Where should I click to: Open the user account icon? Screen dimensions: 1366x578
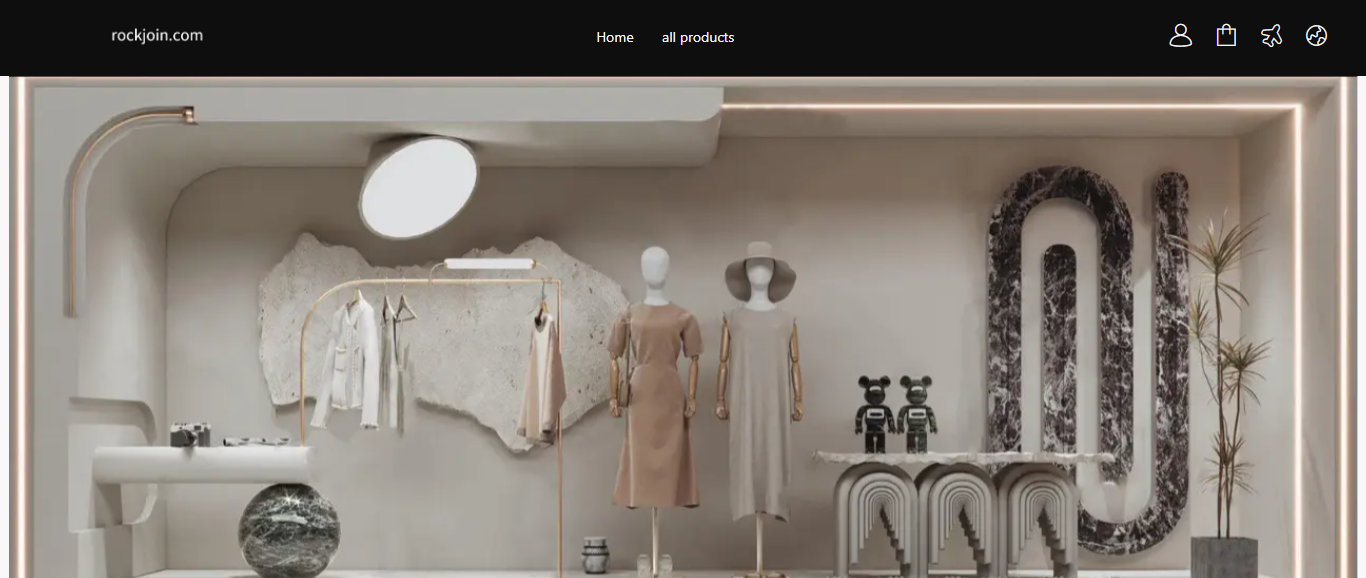coord(1180,36)
